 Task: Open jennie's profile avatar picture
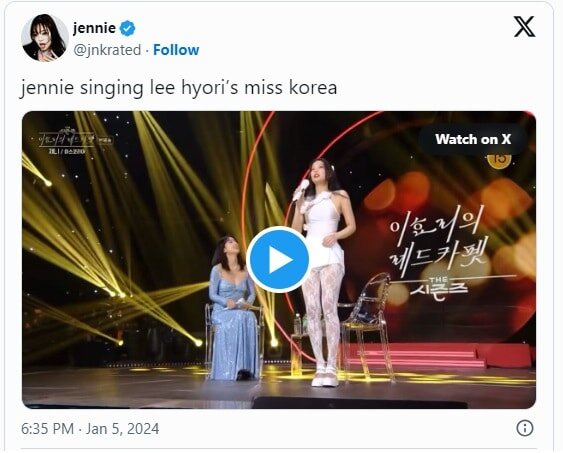point(45,38)
